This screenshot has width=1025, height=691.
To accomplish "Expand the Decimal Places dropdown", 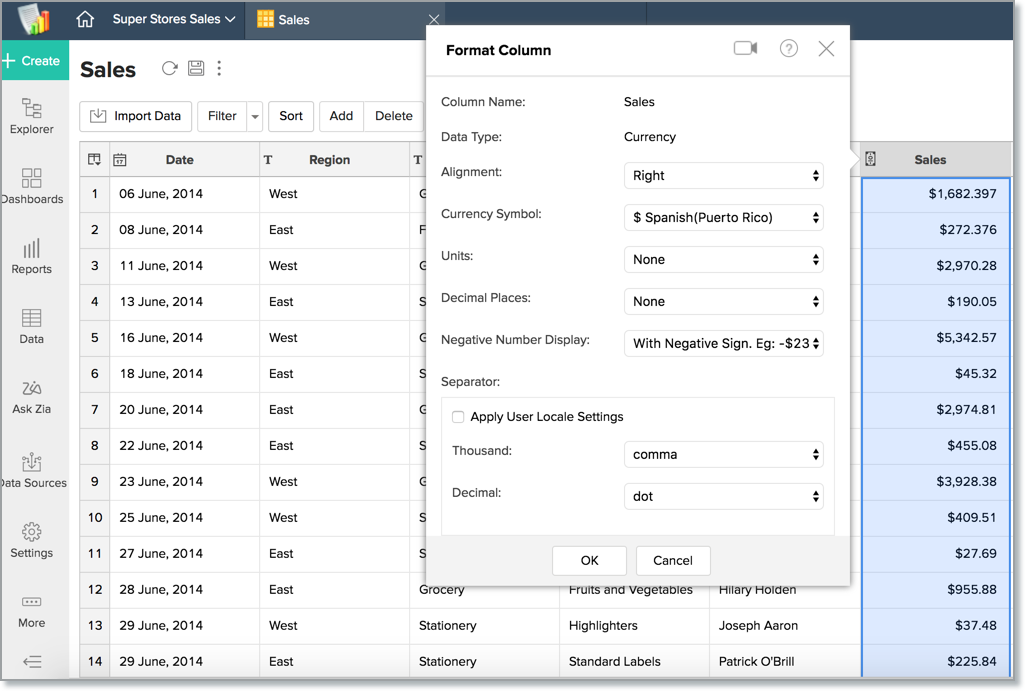I will tap(723, 302).
